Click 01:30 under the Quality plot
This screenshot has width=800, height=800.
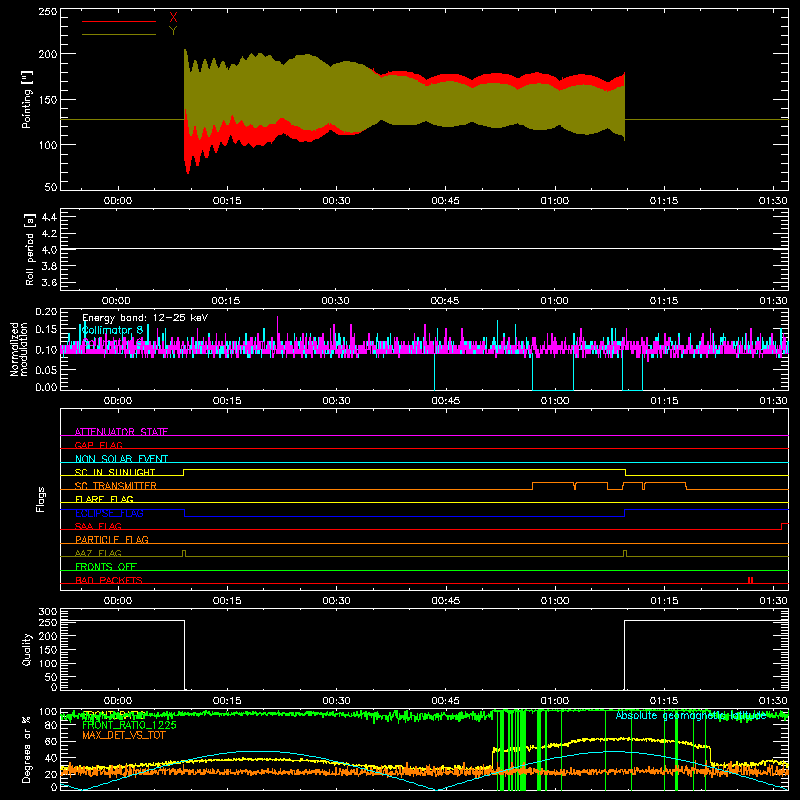pyautogui.click(x=773, y=701)
